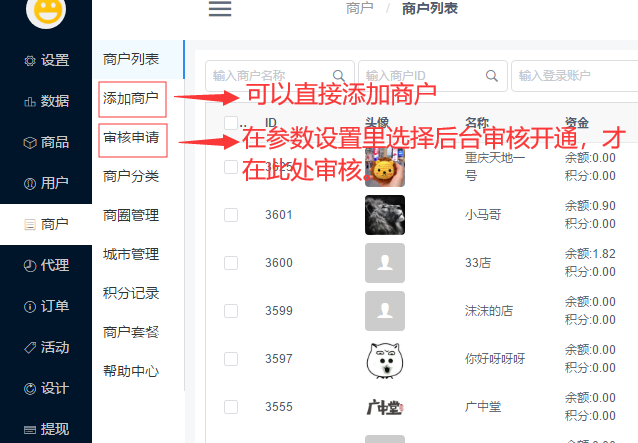Open the 活动 tag section
Viewport: 638px width, 443px height.
click(x=46, y=347)
